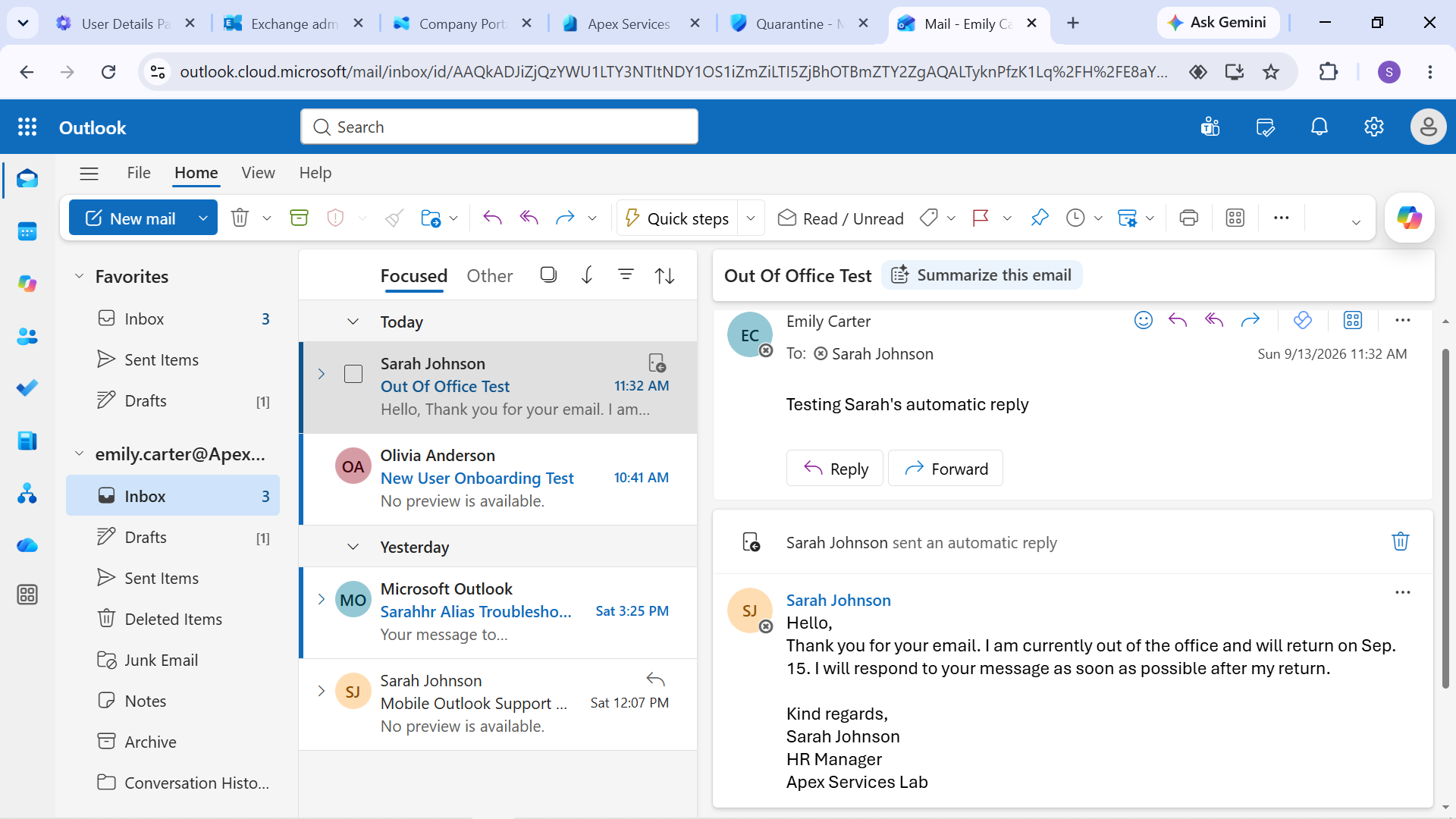
Task: Click the Archive icon in ribbon
Action: pos(300,218)
